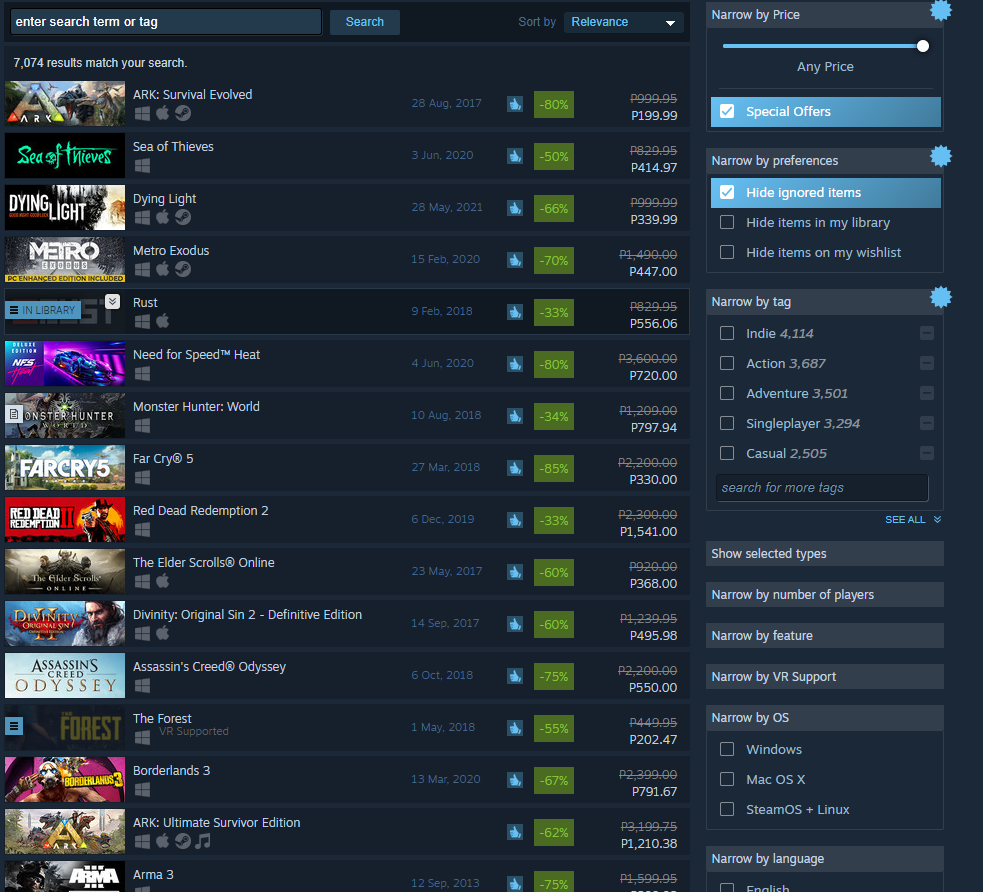This screenshot has width=983, height=892.
Task: Click the Windows icon under Need for Speed Heat
Action: pos(142,373)
